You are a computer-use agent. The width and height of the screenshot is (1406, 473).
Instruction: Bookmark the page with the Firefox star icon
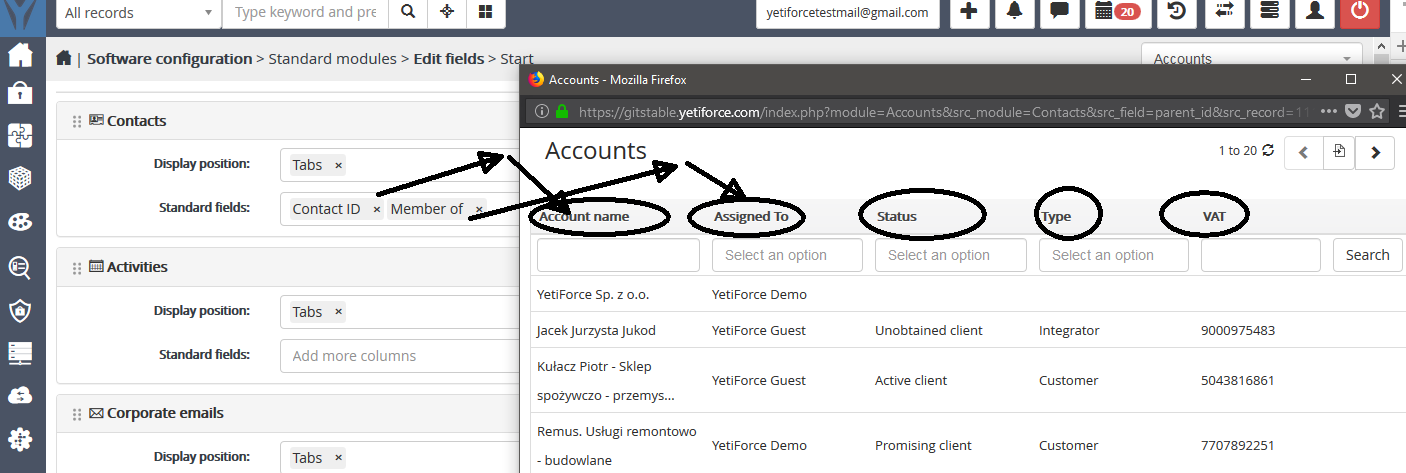tap(1377, 112)
